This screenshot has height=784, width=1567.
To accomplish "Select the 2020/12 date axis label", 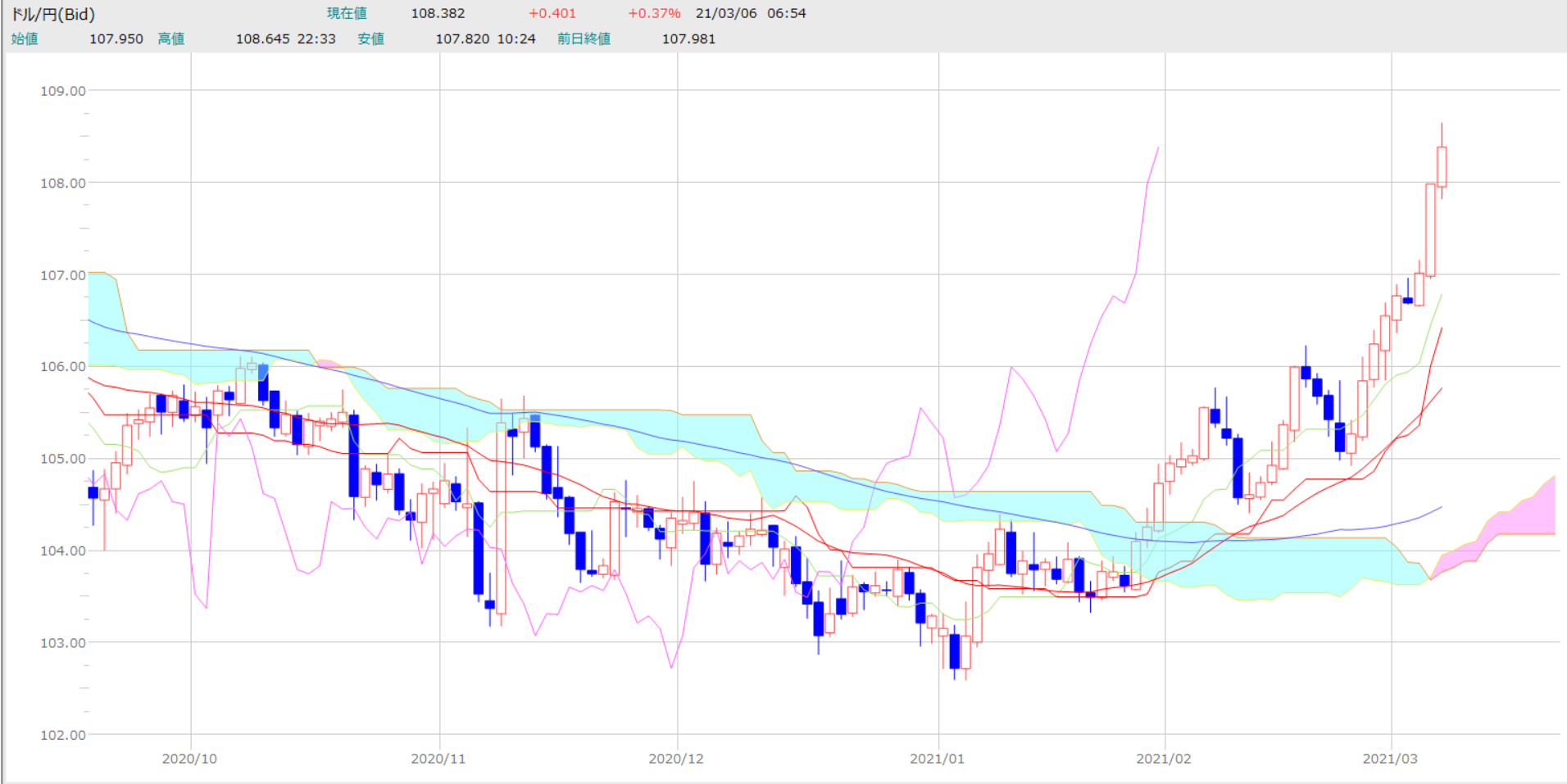I will point(676,759).
